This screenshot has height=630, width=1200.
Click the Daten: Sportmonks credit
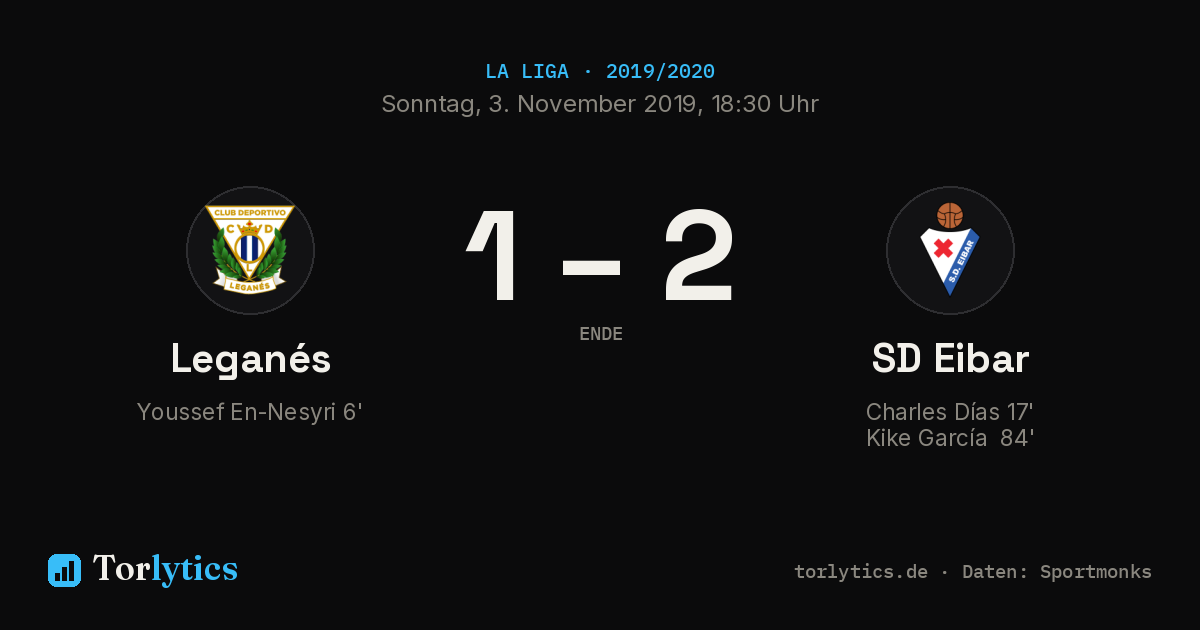pyautogui.click(x=1057, y=572)
